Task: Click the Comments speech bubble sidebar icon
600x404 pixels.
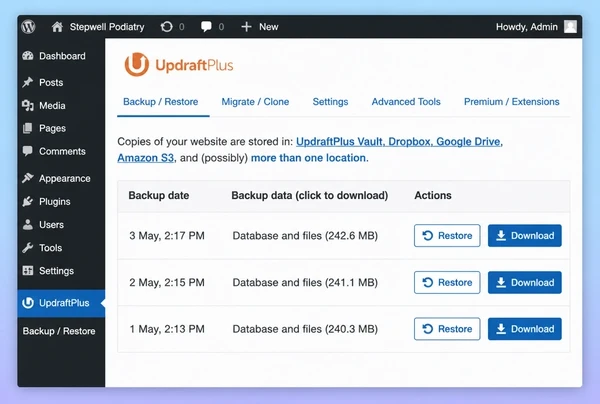Action: pos(28,151)
